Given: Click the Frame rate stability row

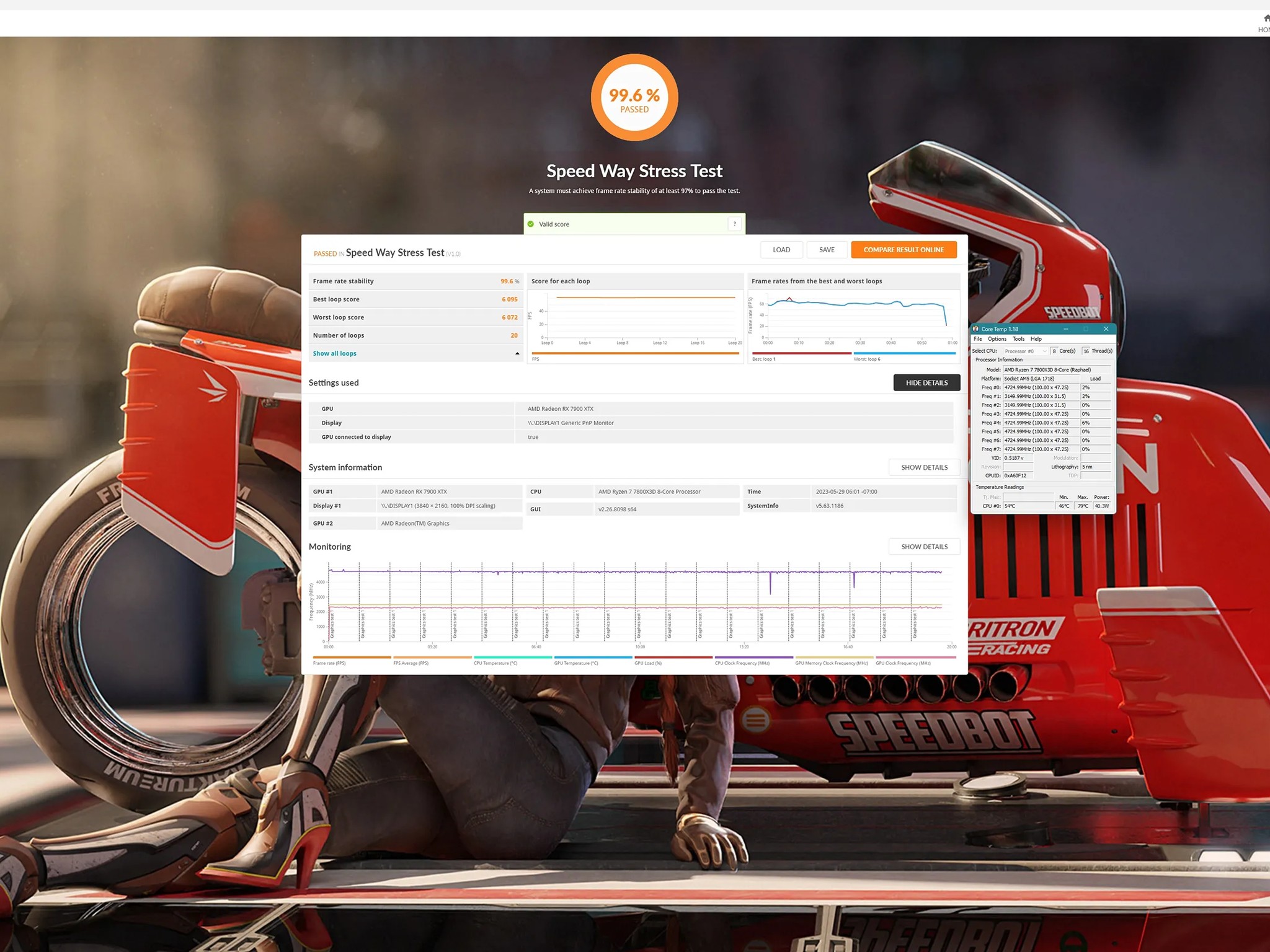Looking at the screenshot, I should click(416, 281).
